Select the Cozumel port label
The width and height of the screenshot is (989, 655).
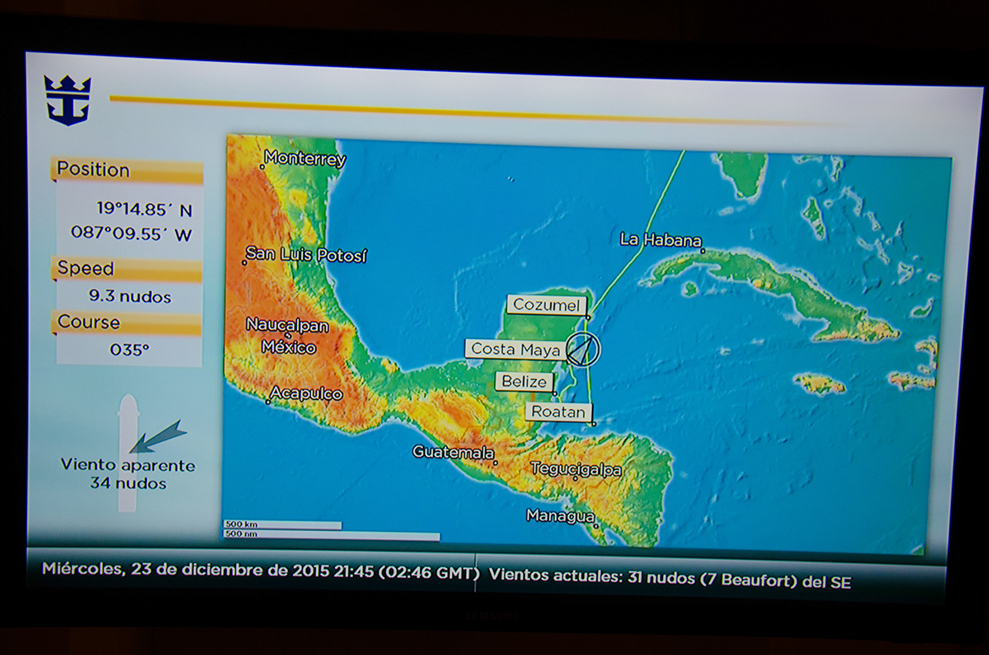point(545,305)
